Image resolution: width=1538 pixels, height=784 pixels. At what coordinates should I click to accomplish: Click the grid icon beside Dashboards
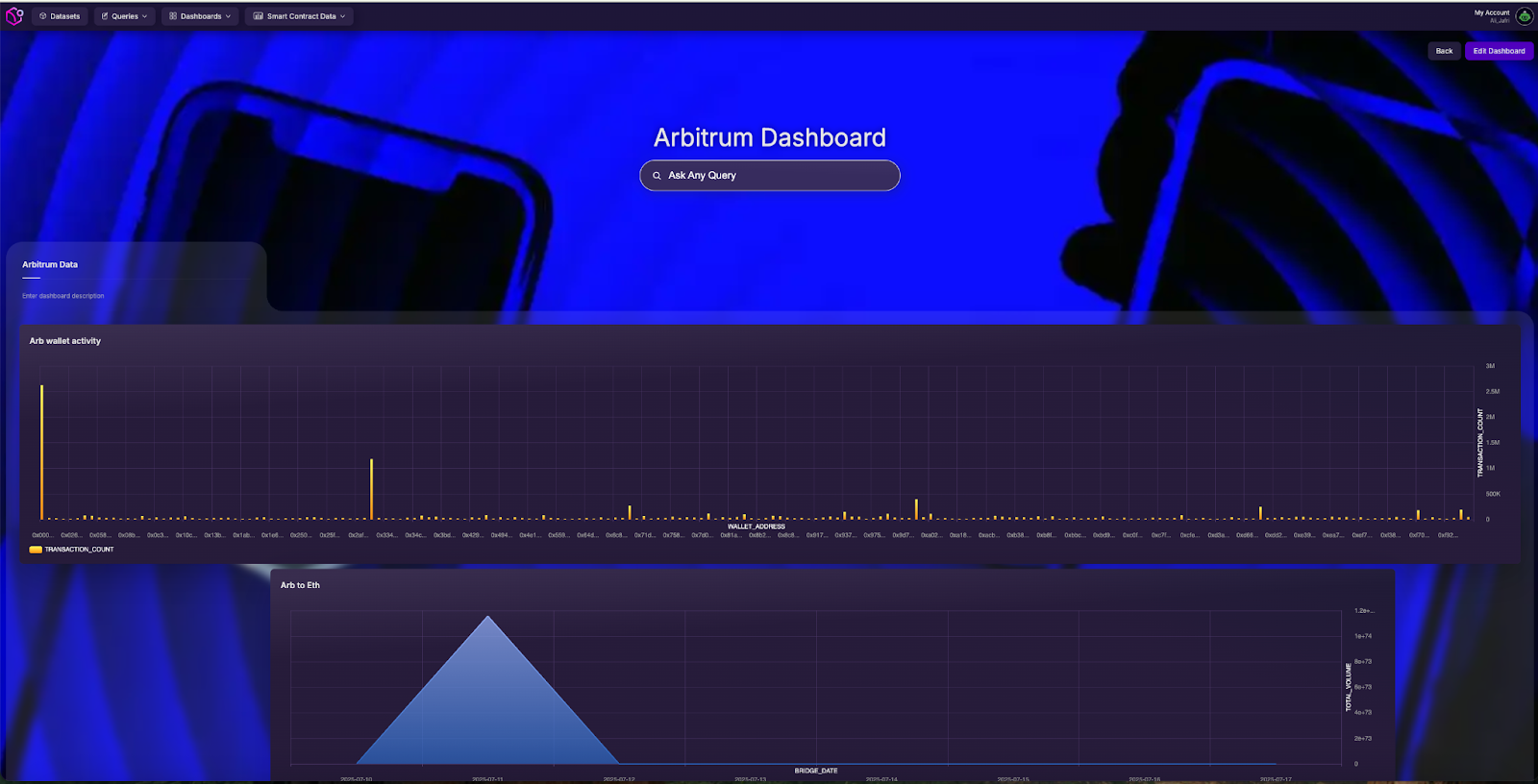tap(173, 16)
